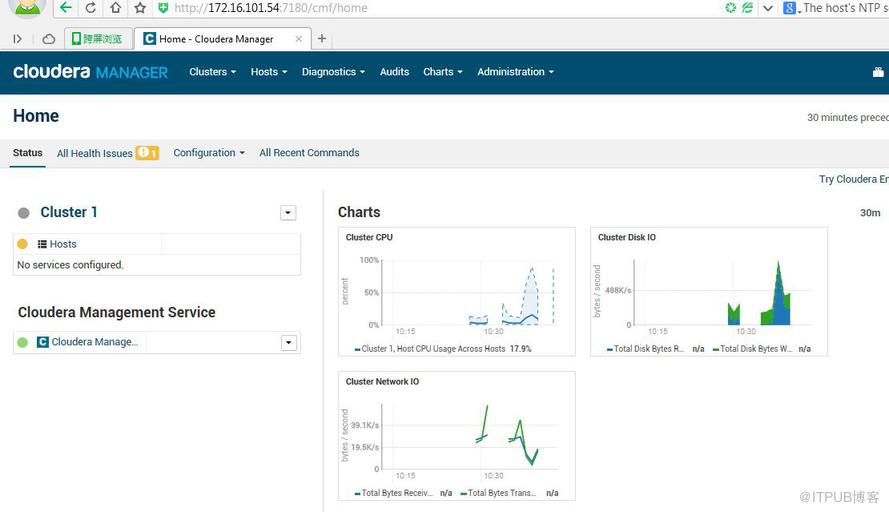Click the 30m time range selector
889x512 pixels.
click(x=870, y=213)
